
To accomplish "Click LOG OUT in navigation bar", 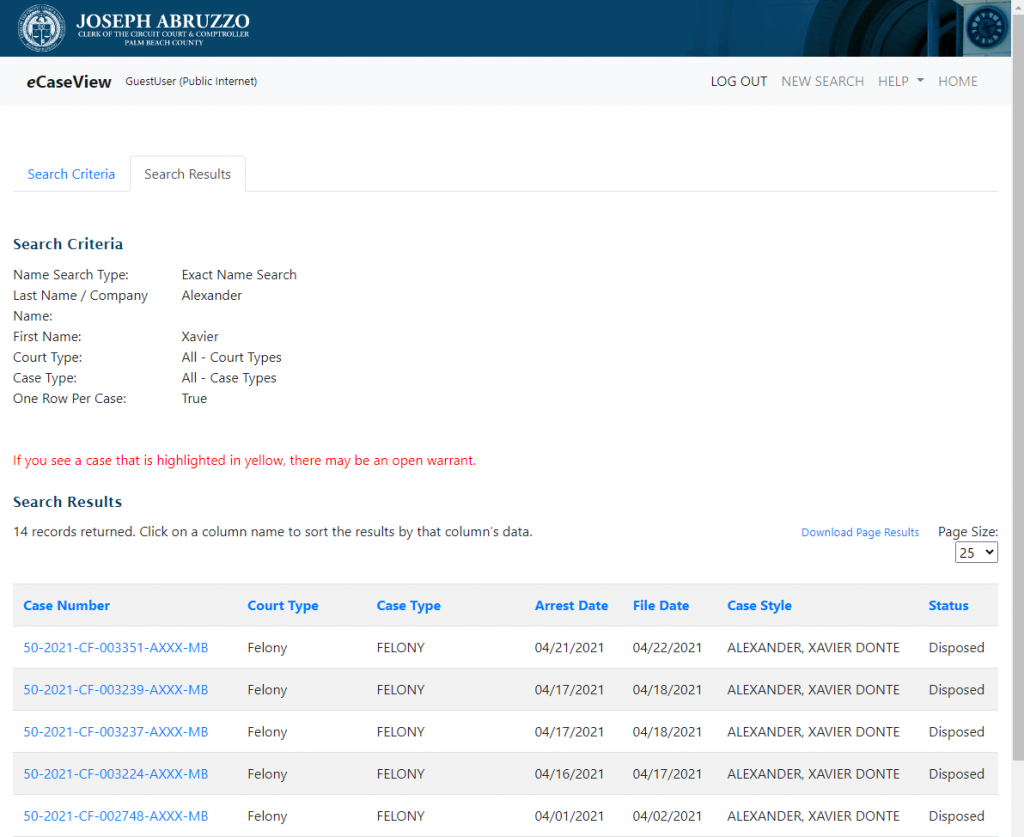I will [x=738, y=81].
